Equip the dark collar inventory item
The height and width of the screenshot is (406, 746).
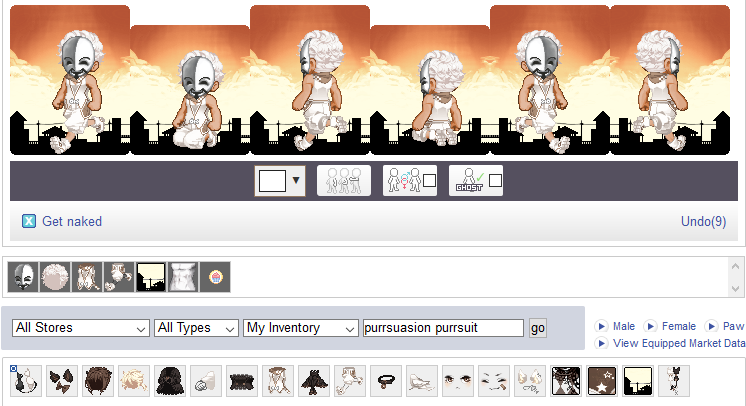click(x=386, y=381)
